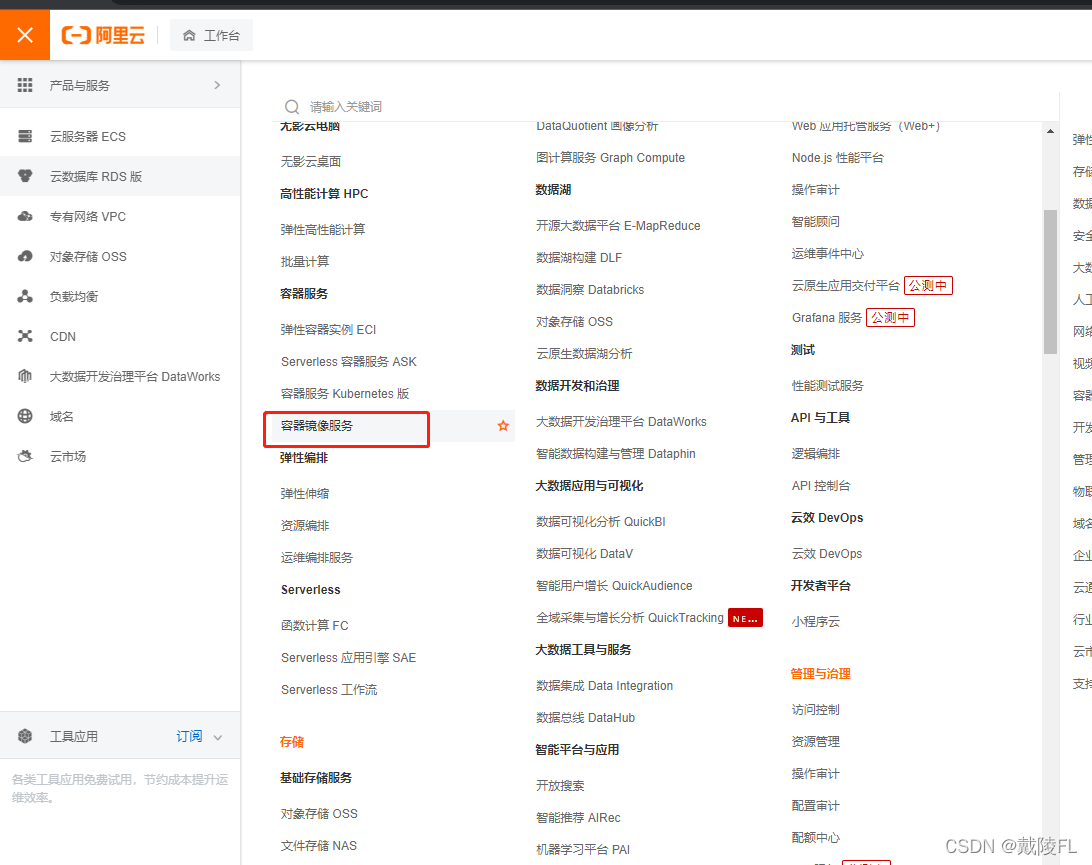This screenshot has height=865, width=1092.
Task: Open 弹性高性能计算 product link
Action: [322, 230]
